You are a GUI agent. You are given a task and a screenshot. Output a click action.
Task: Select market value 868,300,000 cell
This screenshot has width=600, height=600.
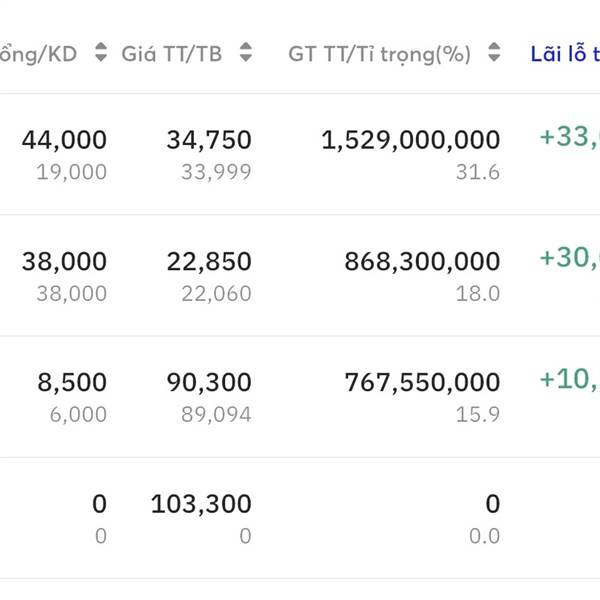422,262
